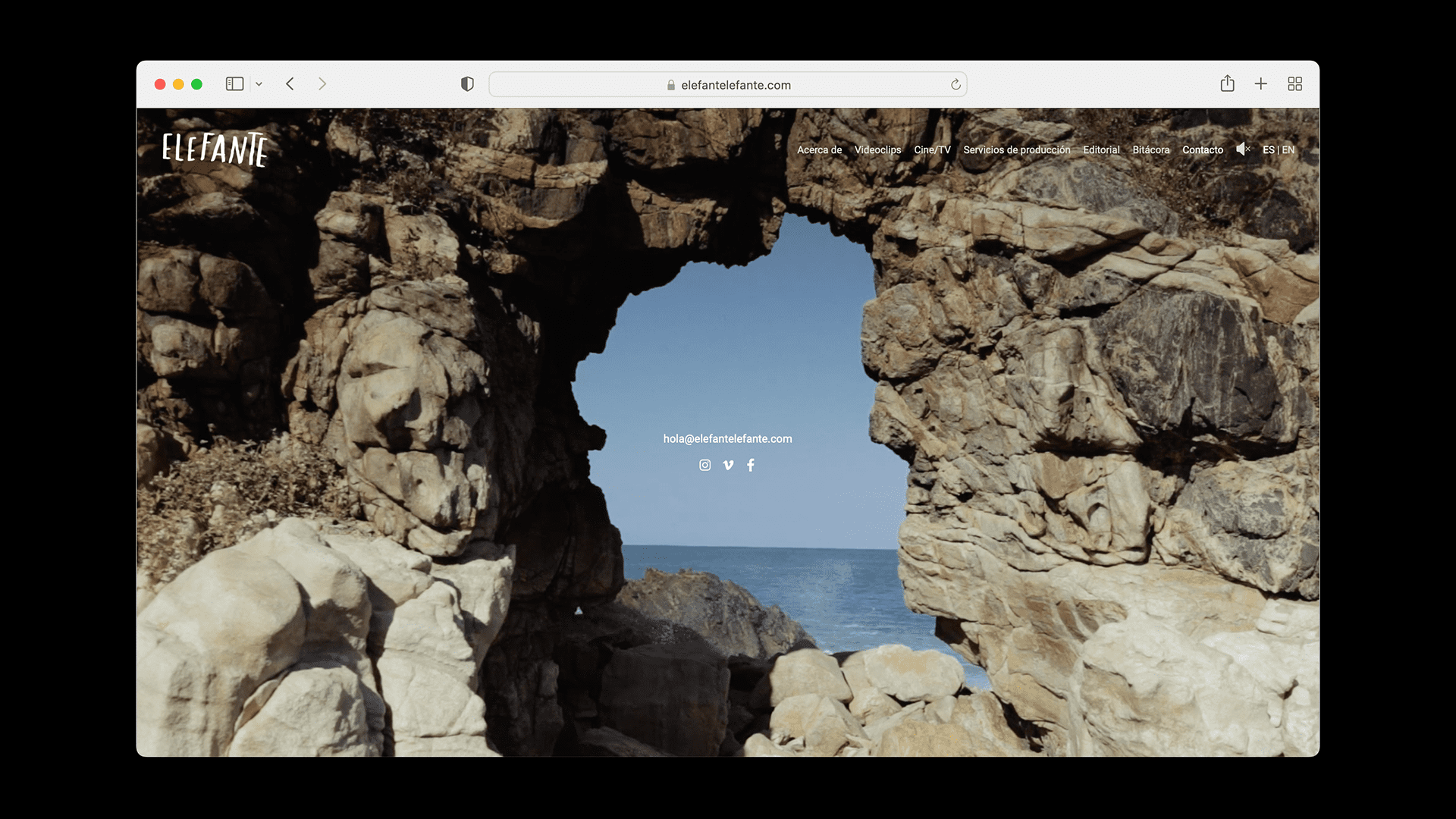The image size is (1456, 819).
Task: Click the elefantelefante.com address bar
Action: (x=728, y=84)
